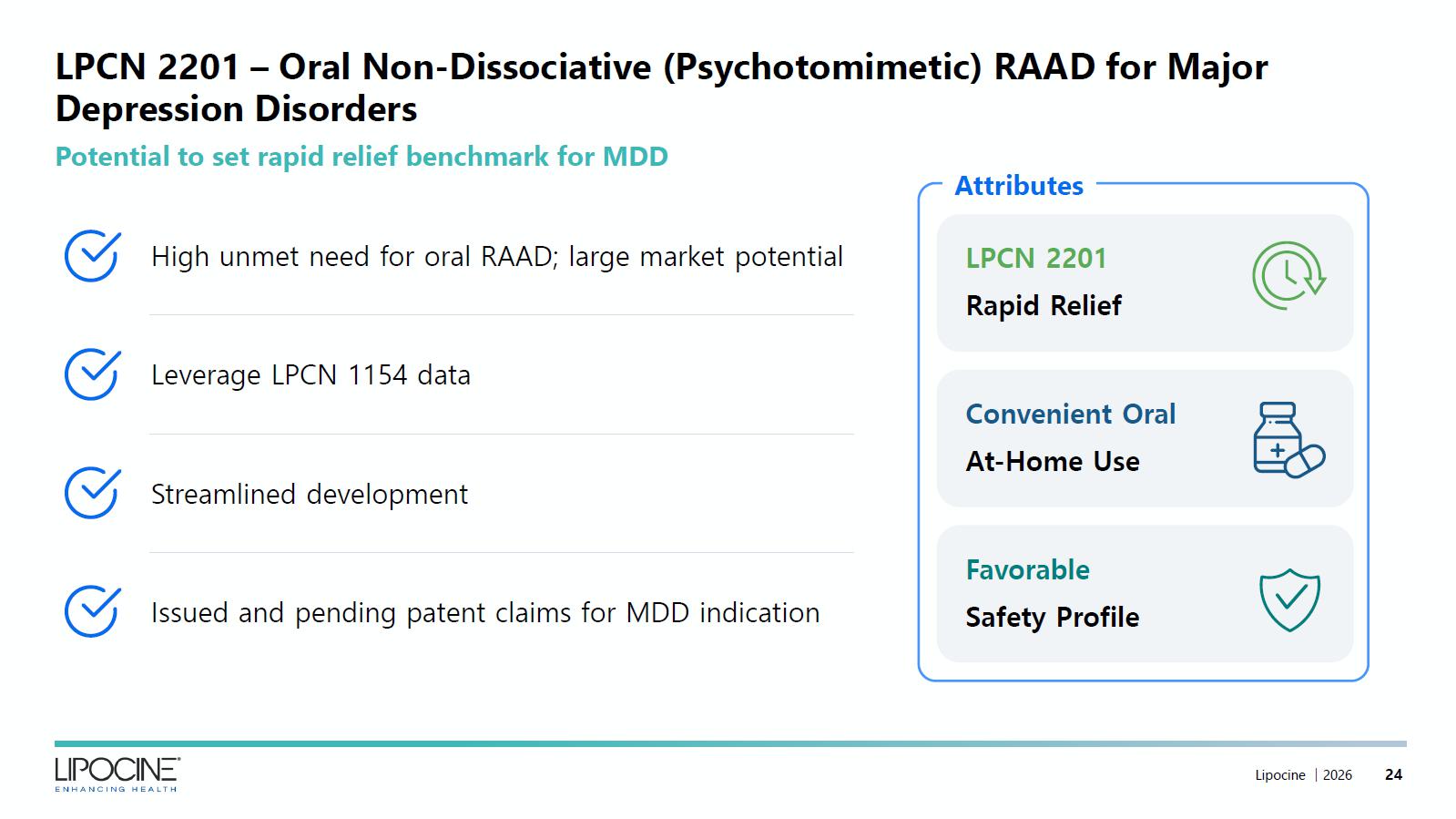Click the patent claims for MDD text

click(x=485, y=612)
